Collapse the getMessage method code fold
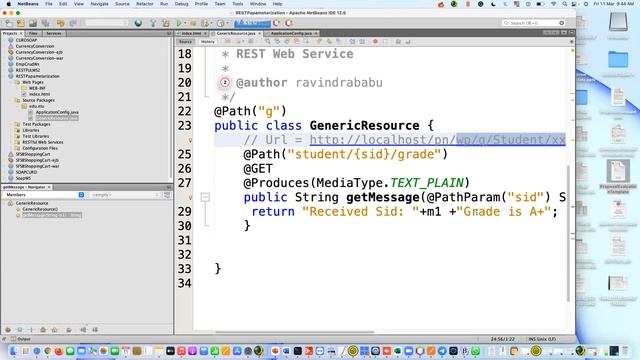The width and height of the screenshot is (640, 360). (x=205, y=198)
